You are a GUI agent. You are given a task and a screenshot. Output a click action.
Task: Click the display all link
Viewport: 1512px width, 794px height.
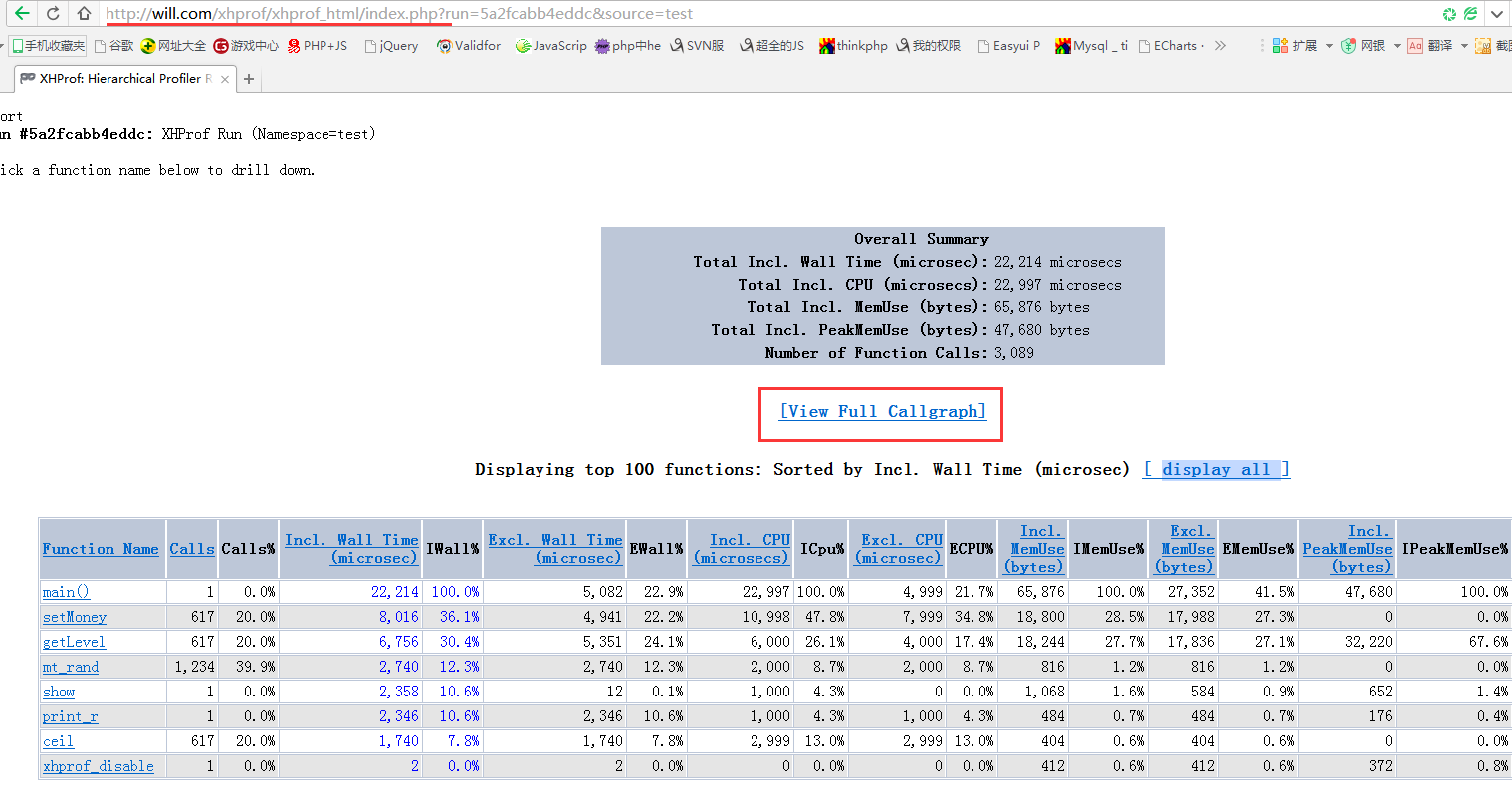[1215, 470]
